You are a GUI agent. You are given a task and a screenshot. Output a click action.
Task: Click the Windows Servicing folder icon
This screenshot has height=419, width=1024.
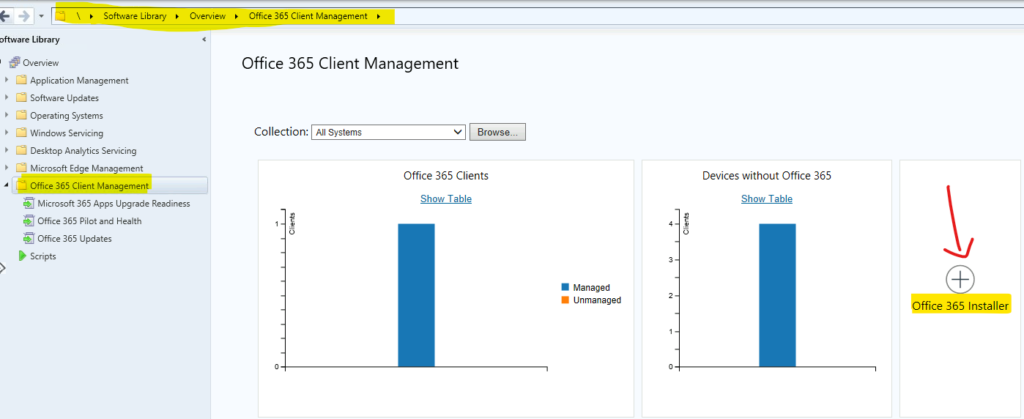pyautogui.click(x=22, y=133)
